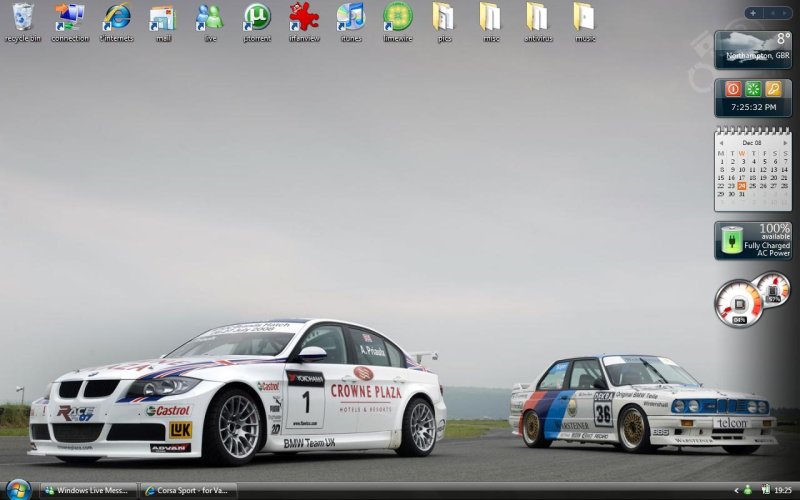Click the plus button to add sidebar gadgets
800x500 pixels.
pos(753,13)
